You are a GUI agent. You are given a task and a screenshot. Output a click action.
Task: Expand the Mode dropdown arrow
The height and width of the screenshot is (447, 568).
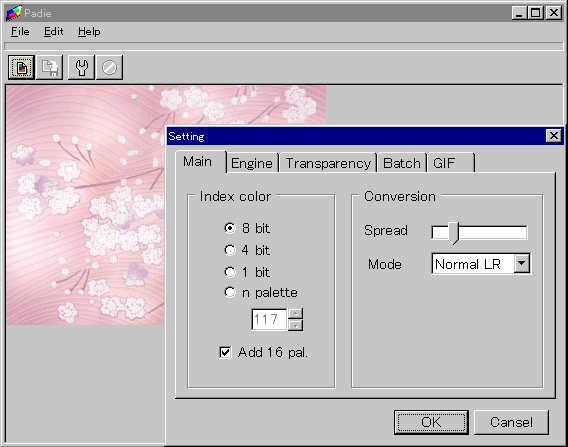point(522,263)
